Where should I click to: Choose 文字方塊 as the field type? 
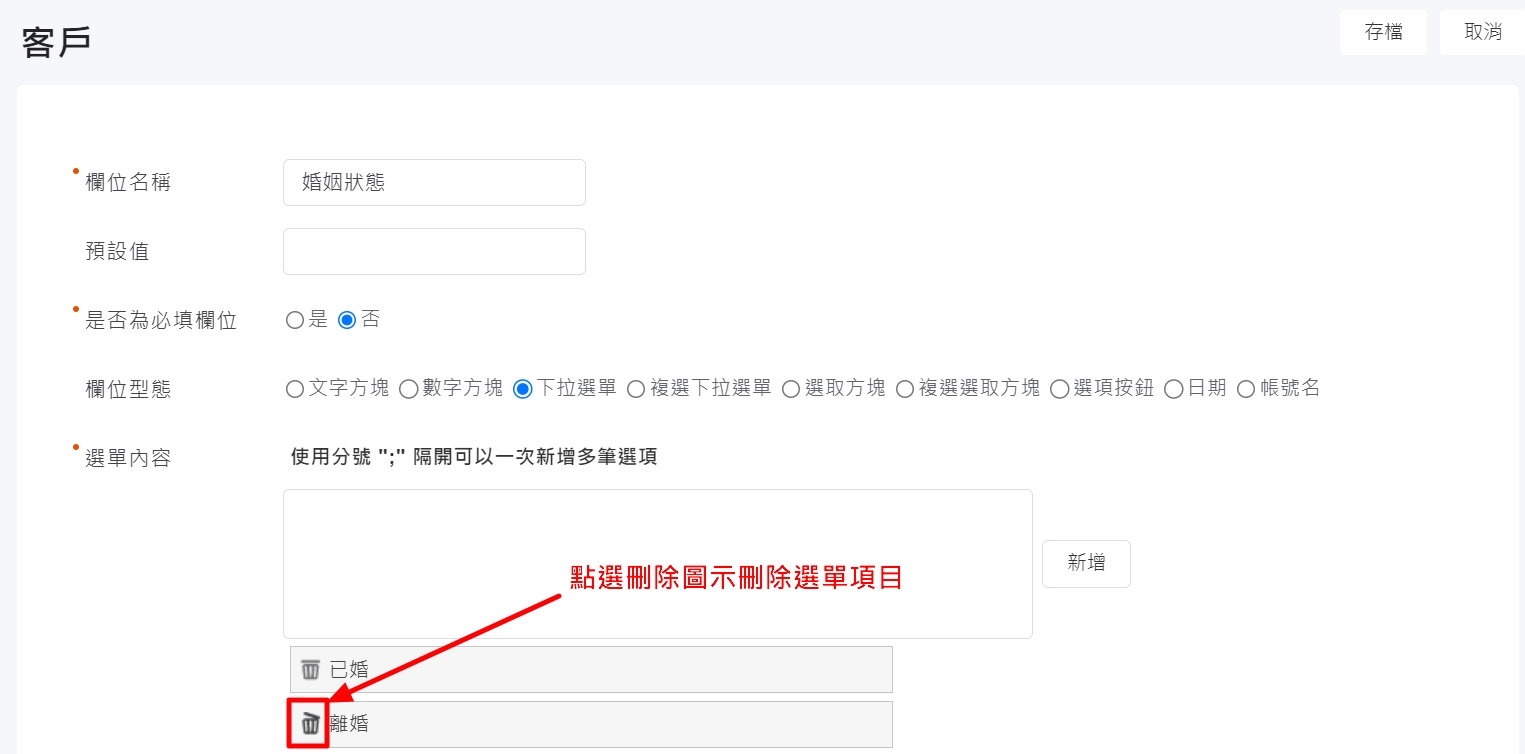point(295,389)
